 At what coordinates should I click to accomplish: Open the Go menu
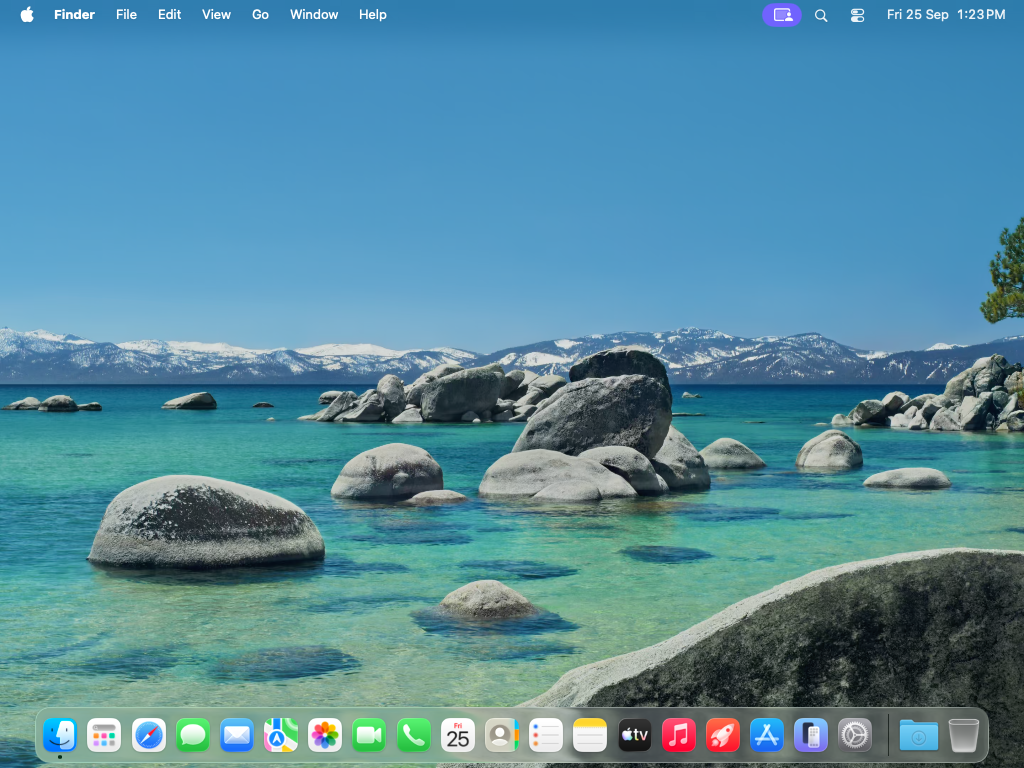click(x=260, y=14)
